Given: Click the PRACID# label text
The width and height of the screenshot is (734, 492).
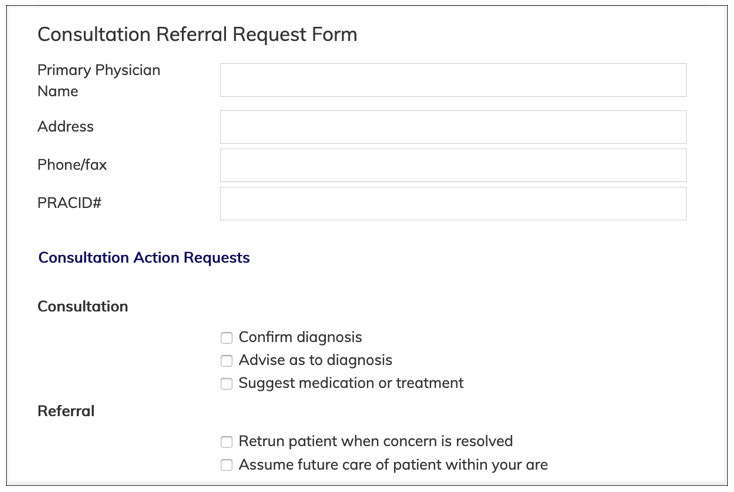Looking at the screenshot, I should 69,203.
